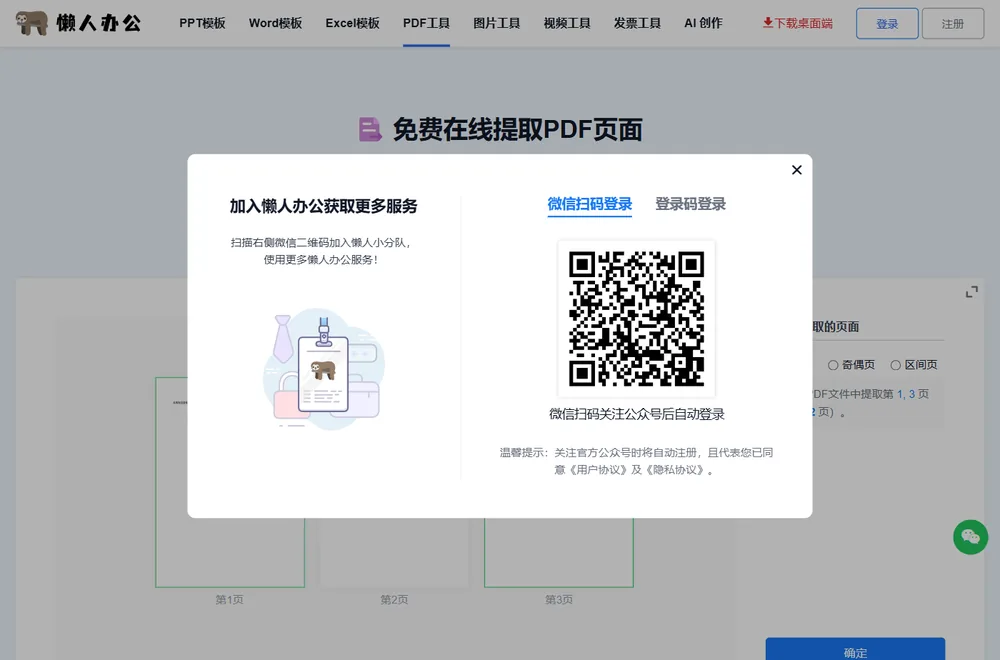The image size is (1000, 660).
Task: Click the blue 确定 button
Action: (855, 649)
